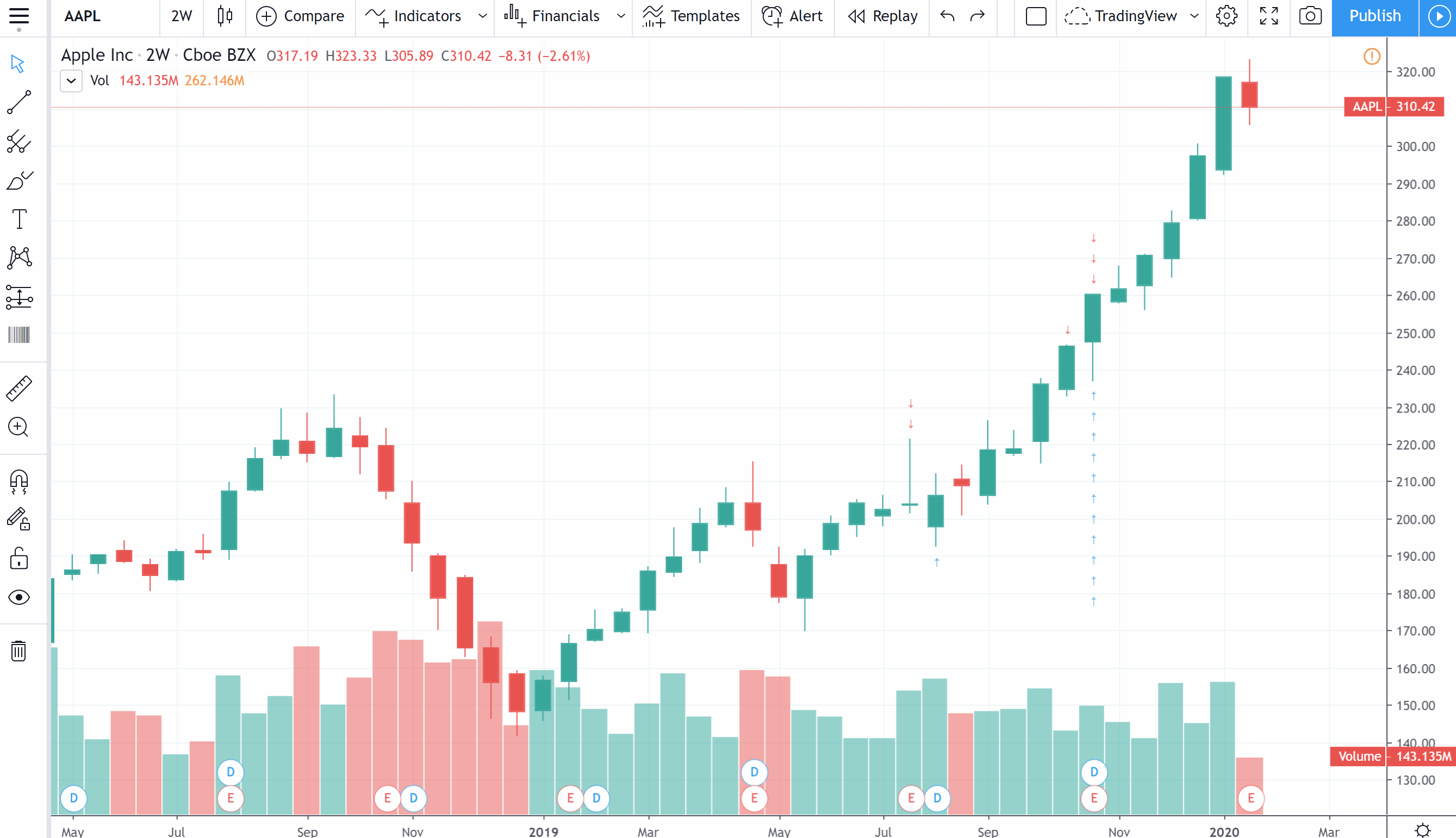Select the Pitchfork drawing tool
Viewport: 1456px width, 838px height.
click(19, 143)
